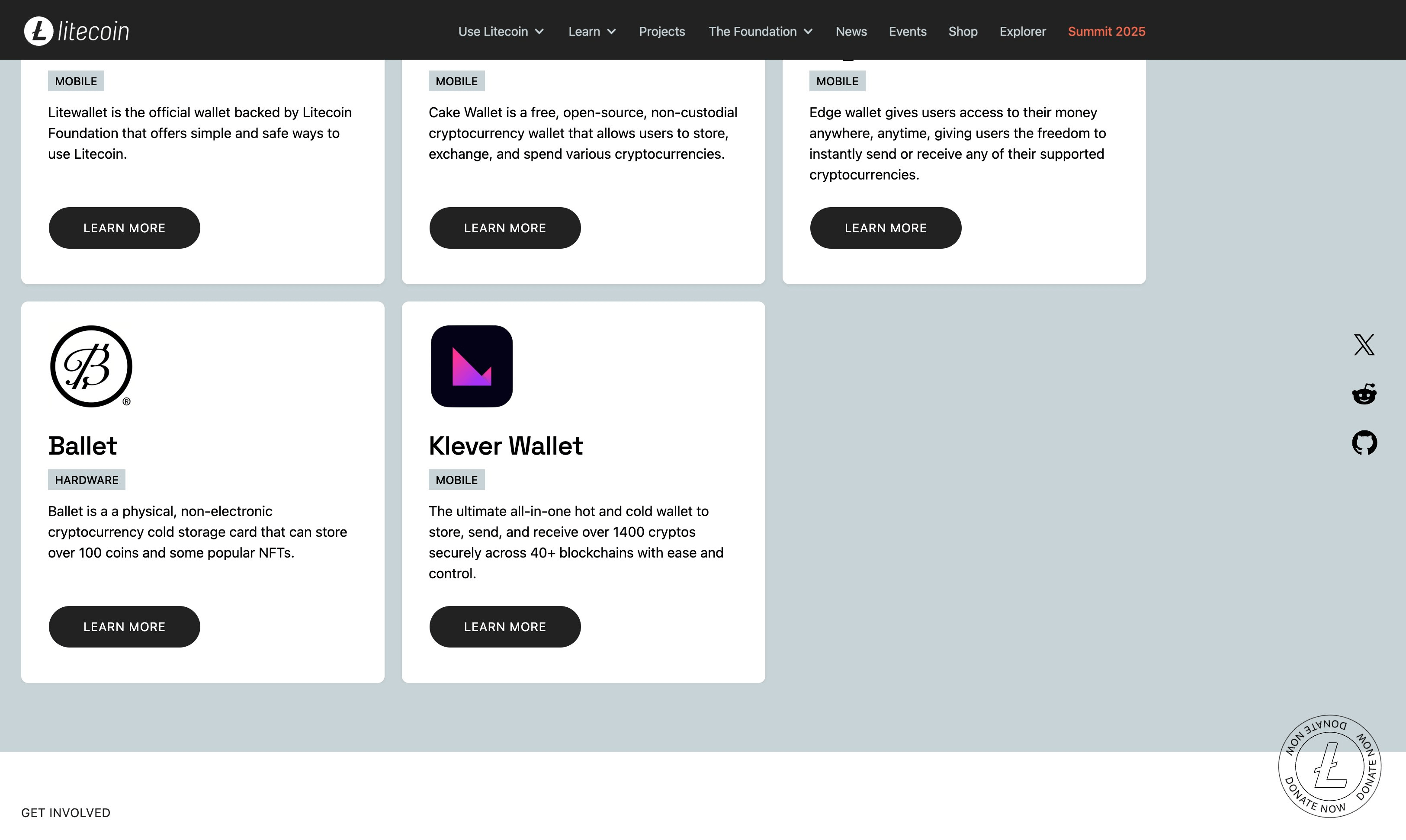Click the Use Litecoin menu label
Image resolution: width=1406 pixels, height=840 pixels.
(493, 32)
